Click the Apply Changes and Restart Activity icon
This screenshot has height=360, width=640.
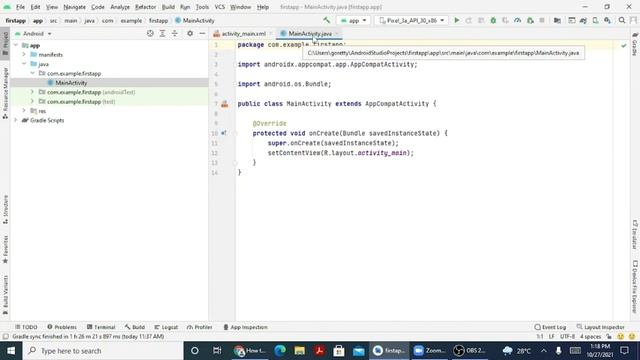[x=469, y=20]
